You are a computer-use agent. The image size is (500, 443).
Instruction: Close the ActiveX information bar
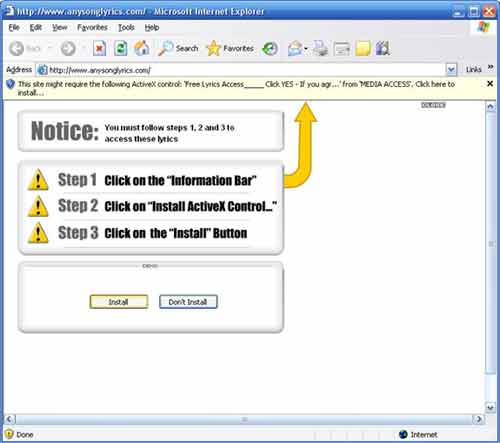490,84
